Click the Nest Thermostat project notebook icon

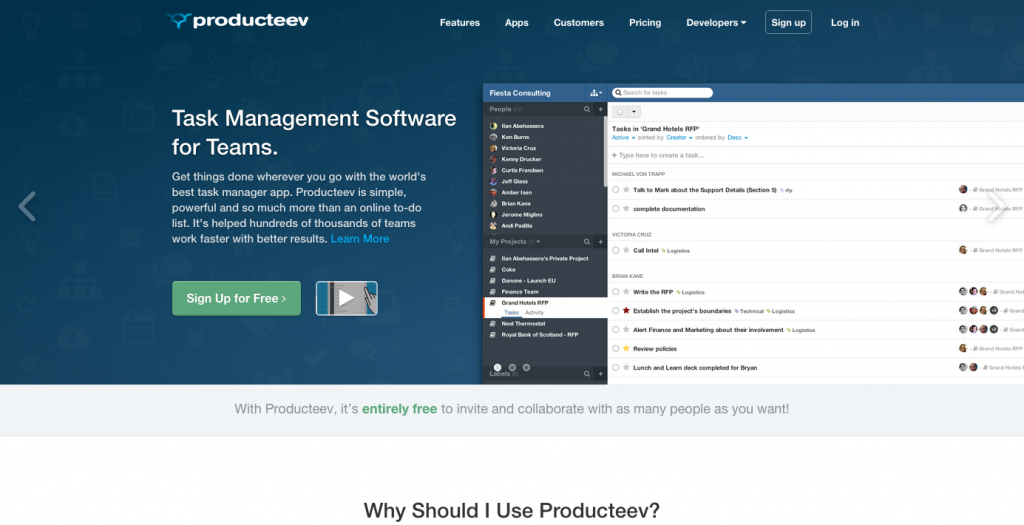coord(493,324)
